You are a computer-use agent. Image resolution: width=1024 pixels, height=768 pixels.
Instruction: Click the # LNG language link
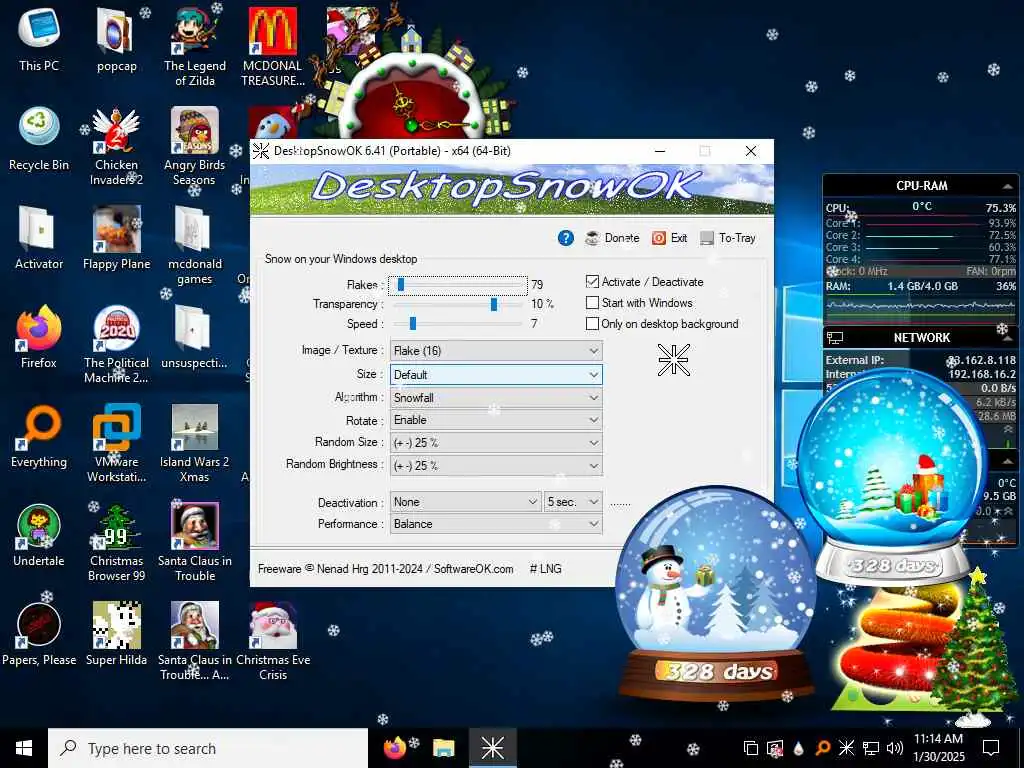(545, 569)
